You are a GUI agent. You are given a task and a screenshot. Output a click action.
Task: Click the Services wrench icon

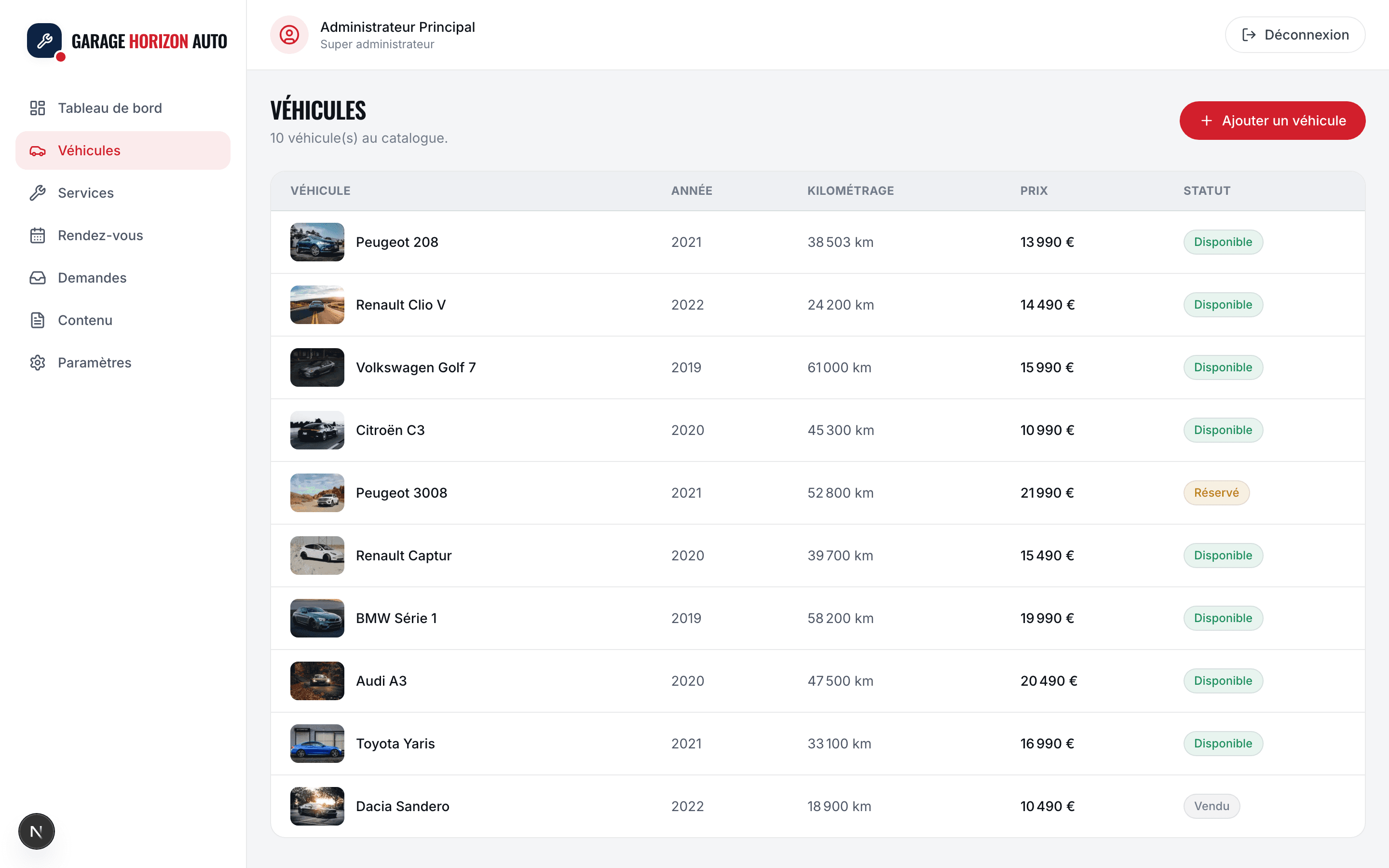(x=37, y=193)
